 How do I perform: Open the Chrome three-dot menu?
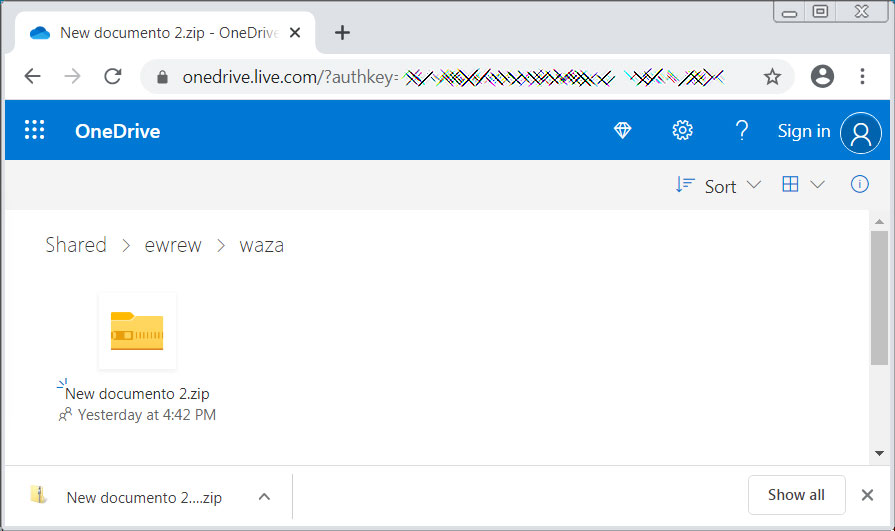pyautogui.click(x=862, y=76)
